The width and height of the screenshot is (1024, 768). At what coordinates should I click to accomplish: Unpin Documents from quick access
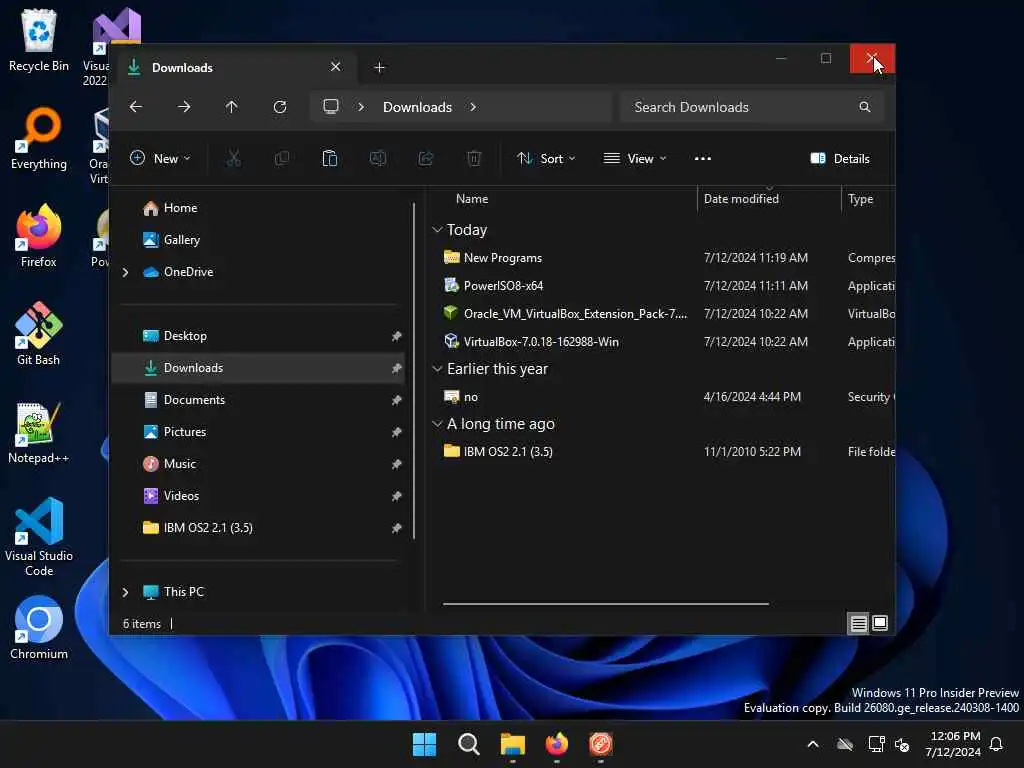(396, 400)
